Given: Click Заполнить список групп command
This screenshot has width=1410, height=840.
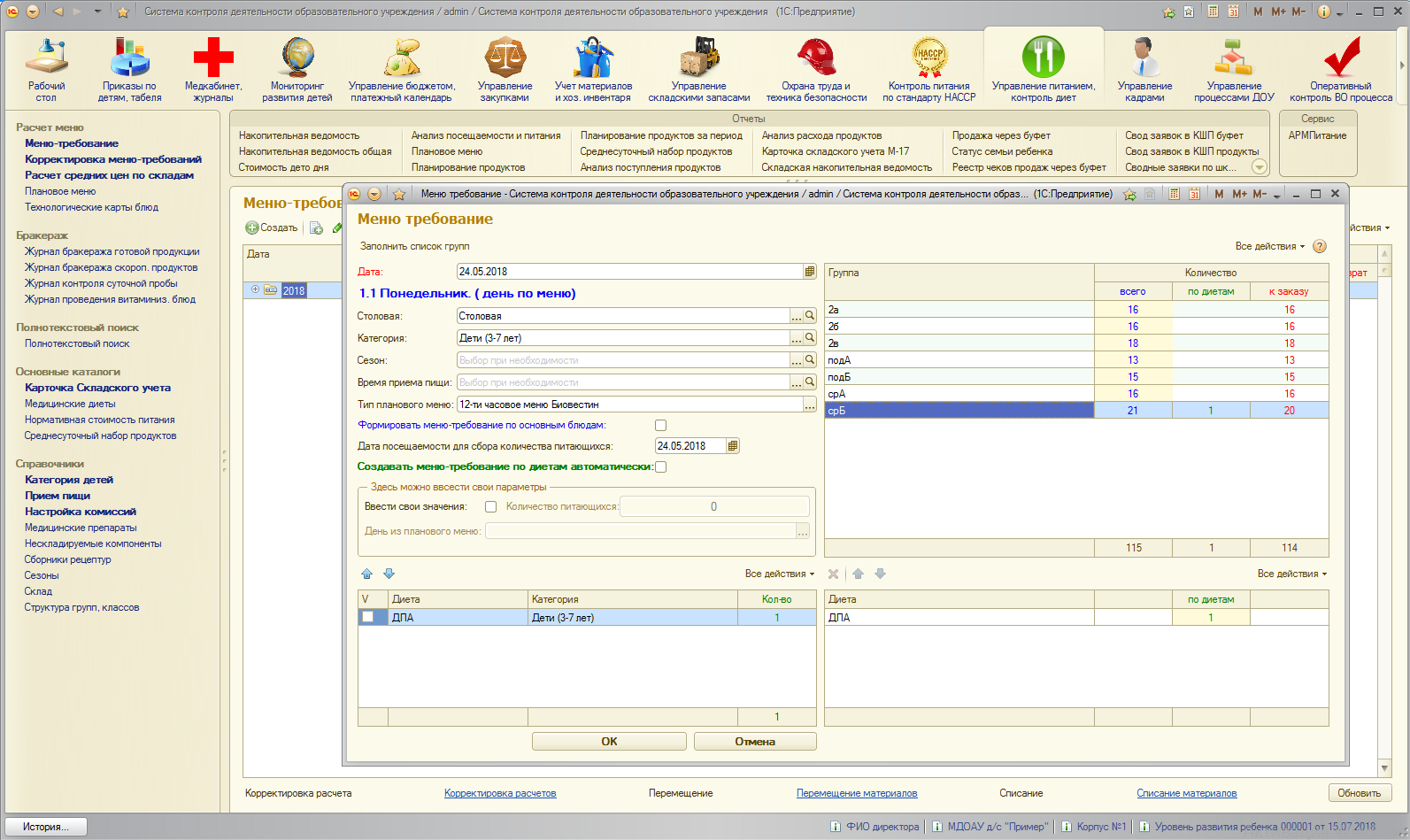Looking at the screenshot, I should pyautogui.click(x=415, y=246).
